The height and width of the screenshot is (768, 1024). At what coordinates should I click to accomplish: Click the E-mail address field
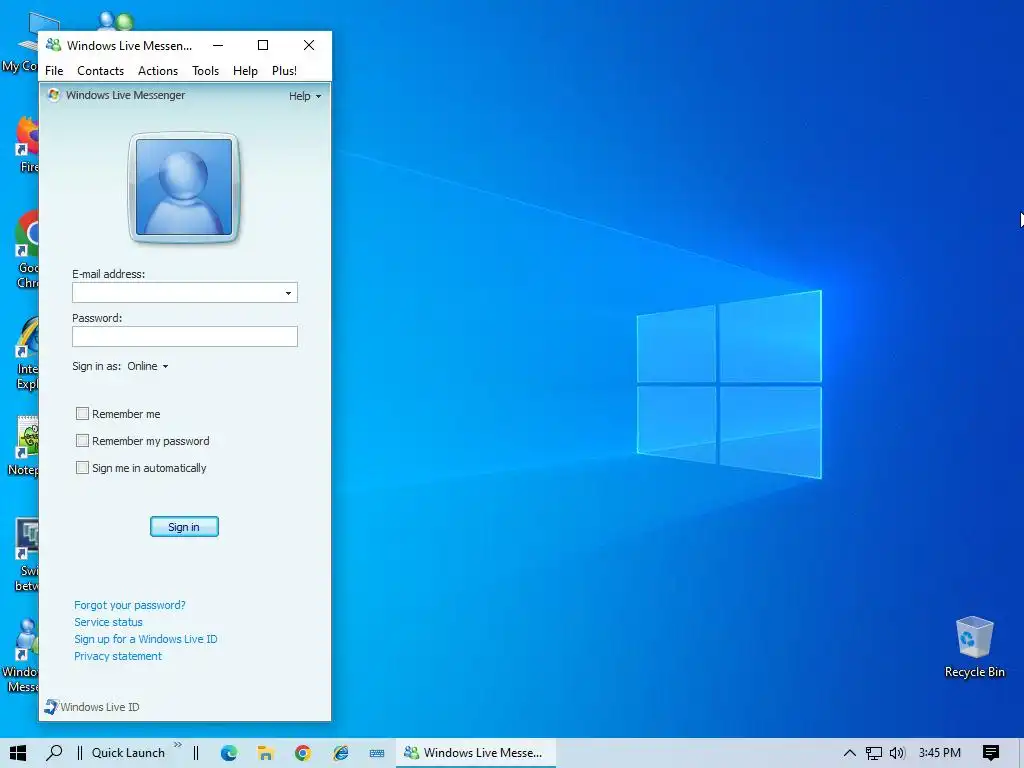[185, 293]
